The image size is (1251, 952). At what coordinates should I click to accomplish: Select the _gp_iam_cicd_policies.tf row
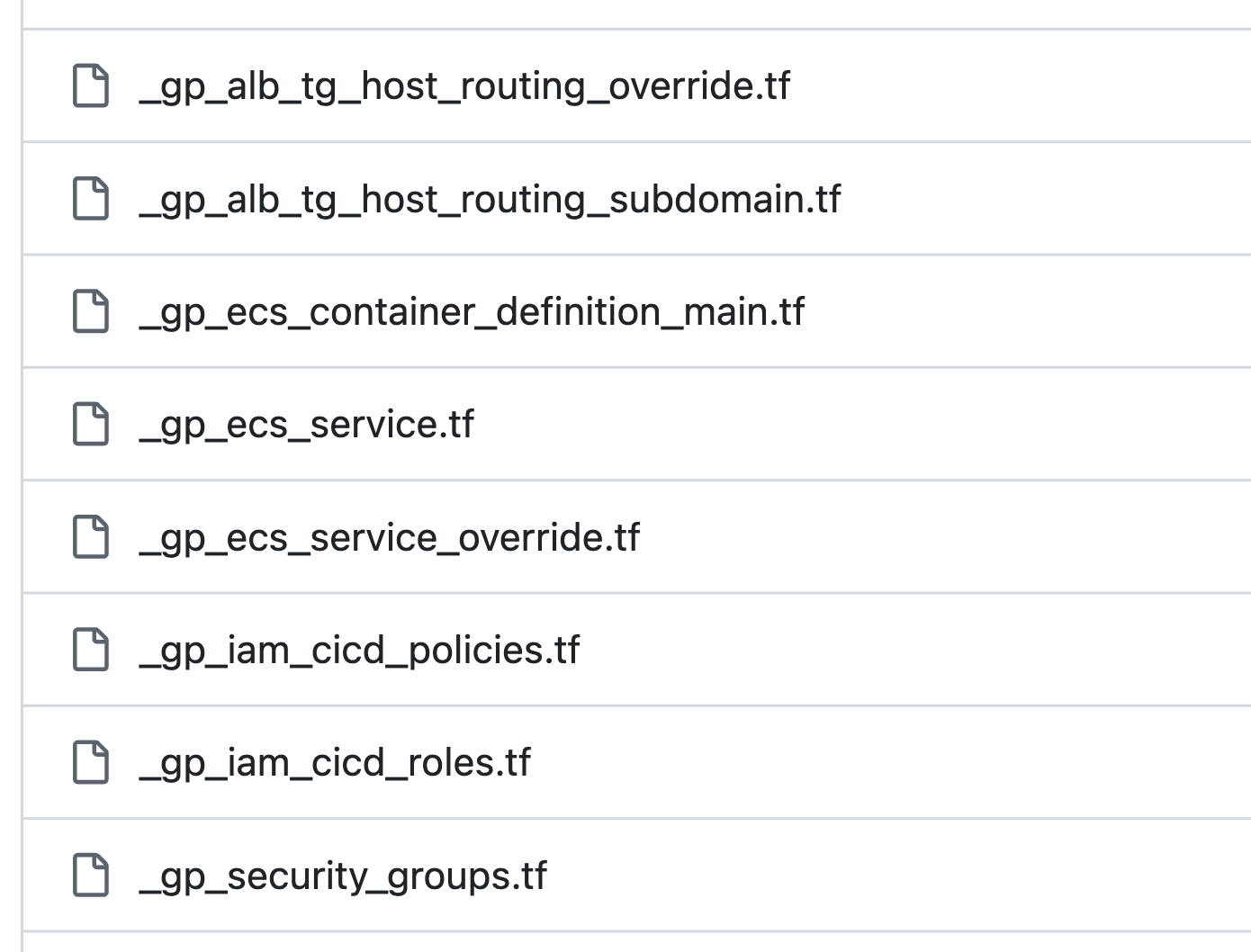[810, 650]
